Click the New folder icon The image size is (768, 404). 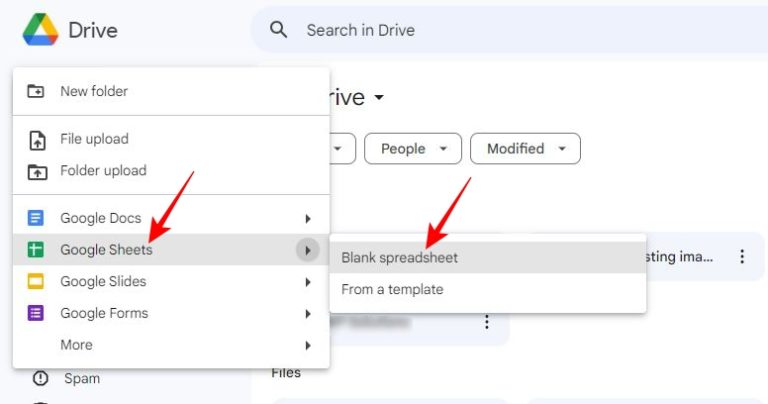[35, 91]
